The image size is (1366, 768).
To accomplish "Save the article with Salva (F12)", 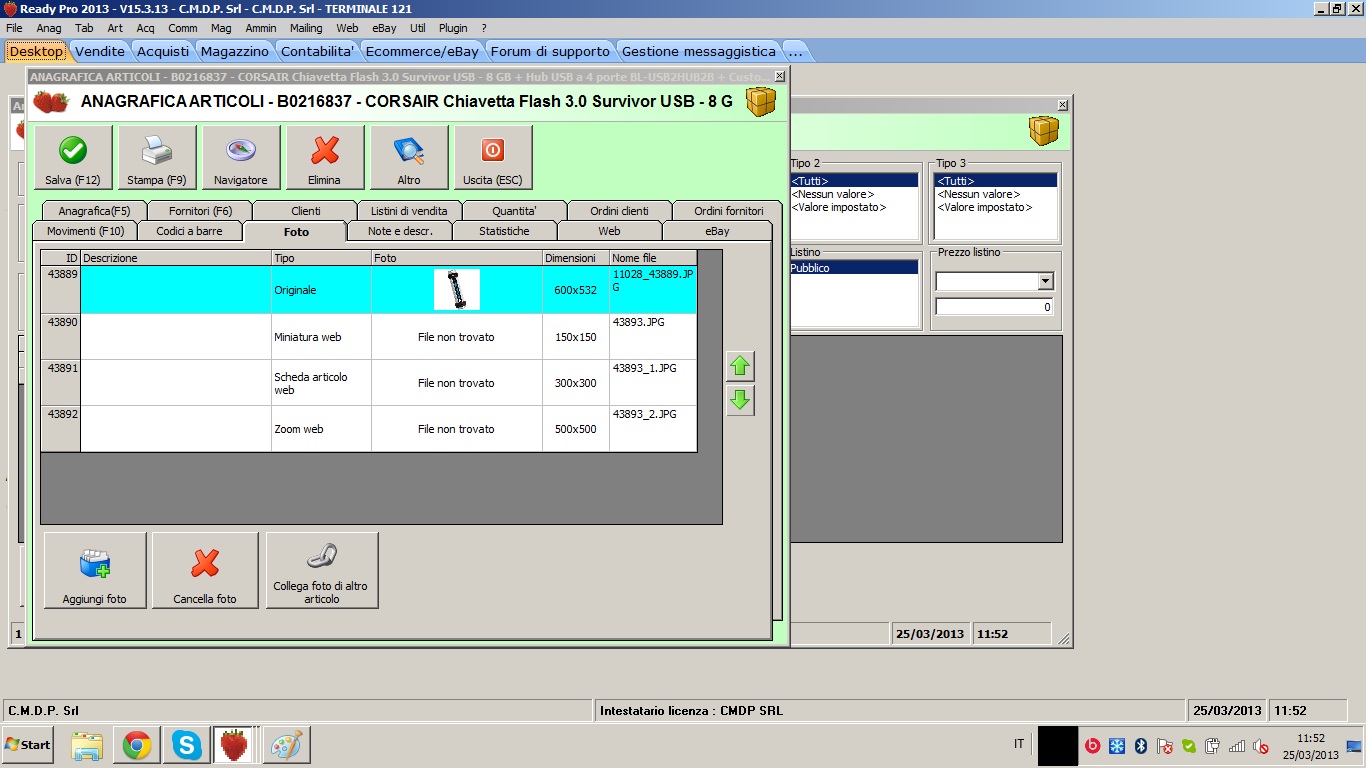I will (x=73, y=157).
